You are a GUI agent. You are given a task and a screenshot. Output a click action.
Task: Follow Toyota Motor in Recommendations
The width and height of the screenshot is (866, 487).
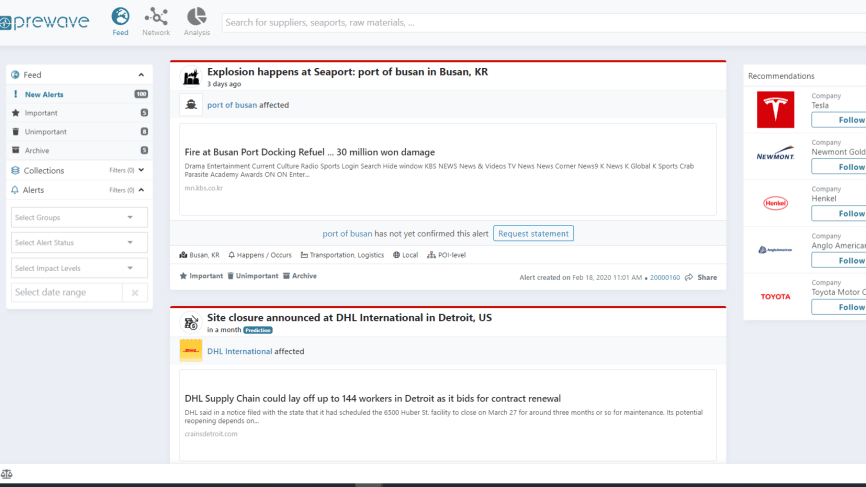point(838,307)
